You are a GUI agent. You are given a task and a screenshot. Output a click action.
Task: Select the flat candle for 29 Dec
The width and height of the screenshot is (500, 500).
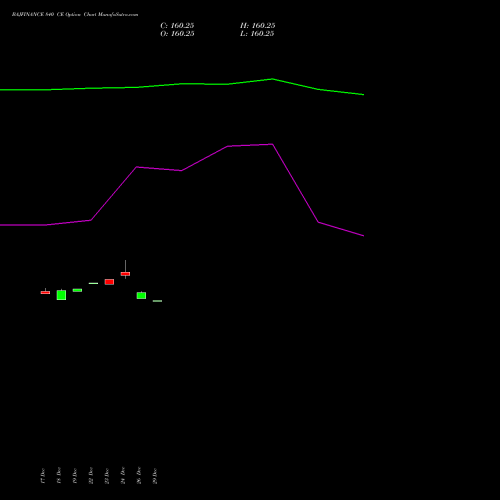157,301
